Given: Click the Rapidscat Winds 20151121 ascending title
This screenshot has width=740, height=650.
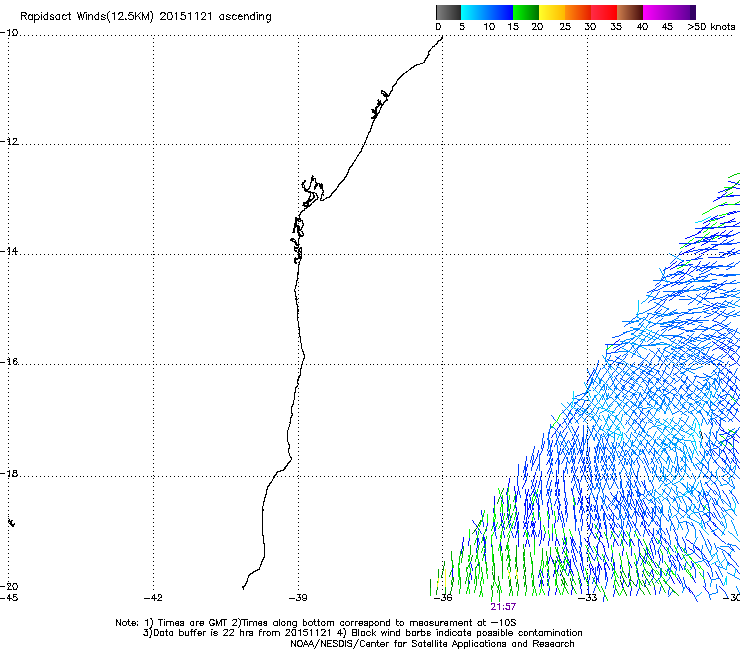Looking at the screenshot, I should tap(146, 17).
